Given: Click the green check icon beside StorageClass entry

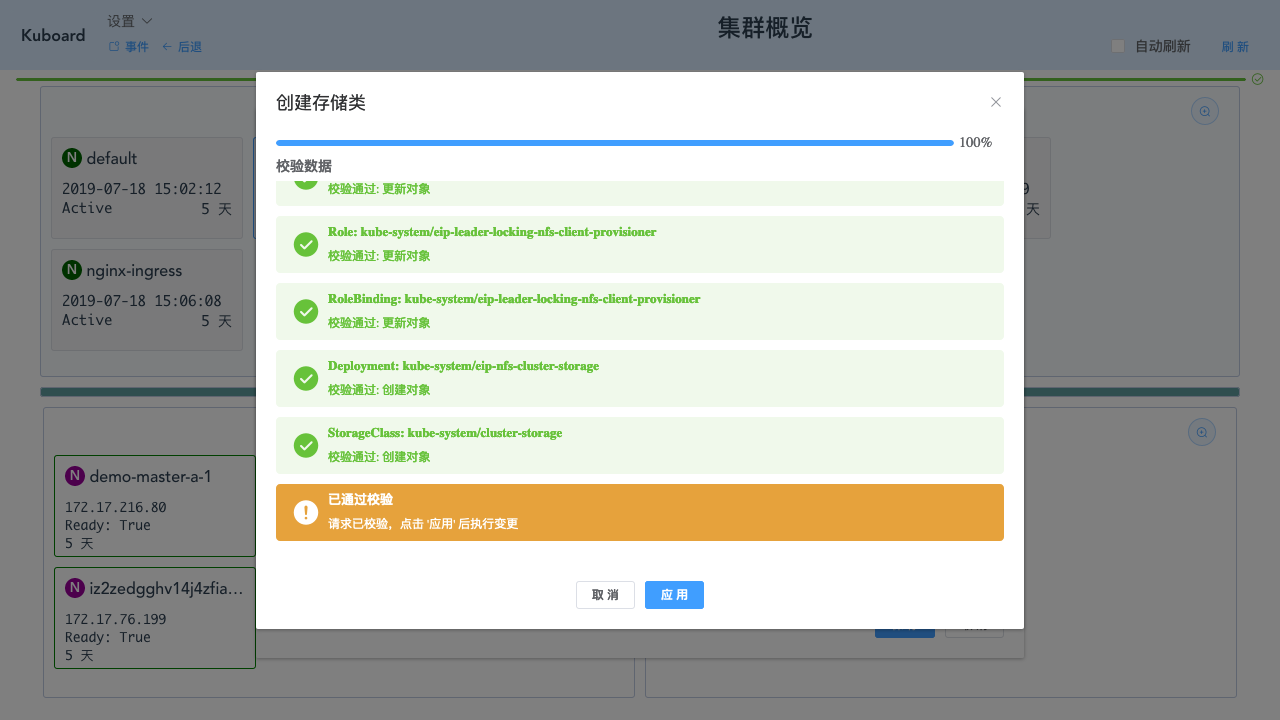Looking at the screenshot, I should 306,445.
